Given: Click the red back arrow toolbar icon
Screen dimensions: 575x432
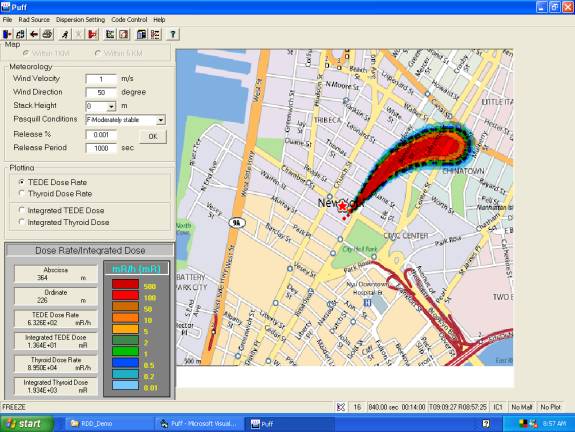Looking at the screenshot, I should click(34, 34).
